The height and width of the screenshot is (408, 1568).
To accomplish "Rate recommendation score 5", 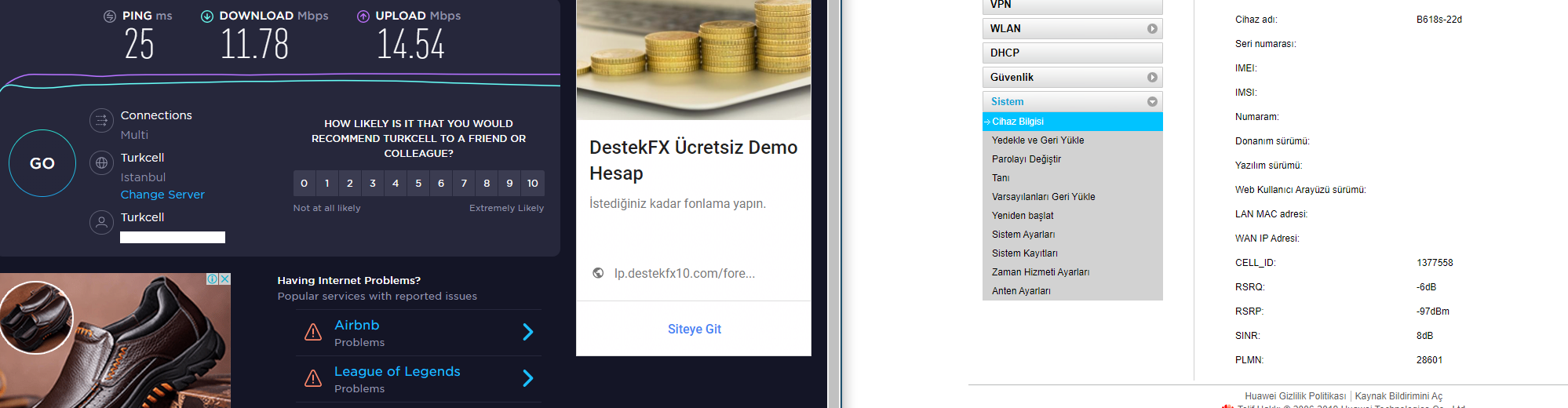I will click(418, 184).
